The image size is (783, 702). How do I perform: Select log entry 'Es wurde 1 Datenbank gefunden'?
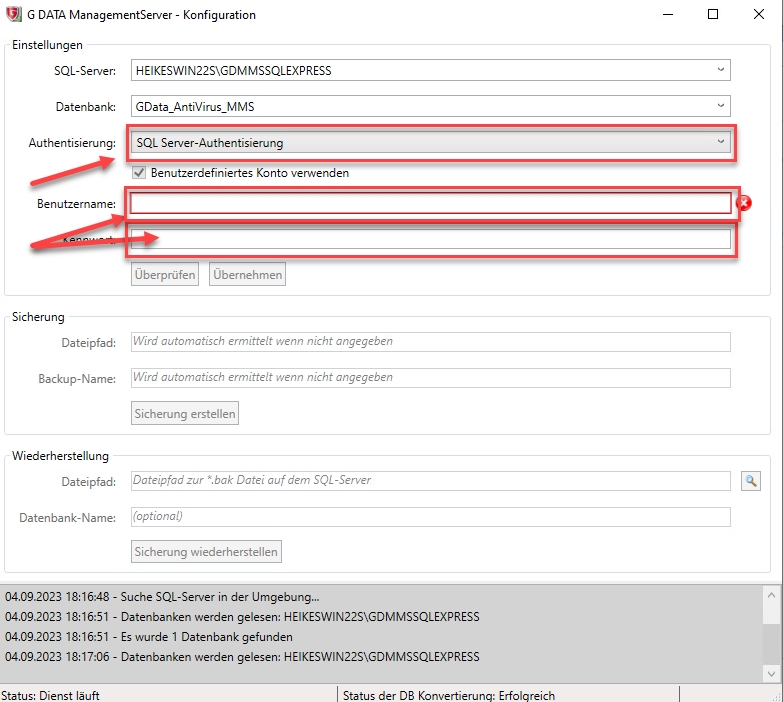pos(149,637)
